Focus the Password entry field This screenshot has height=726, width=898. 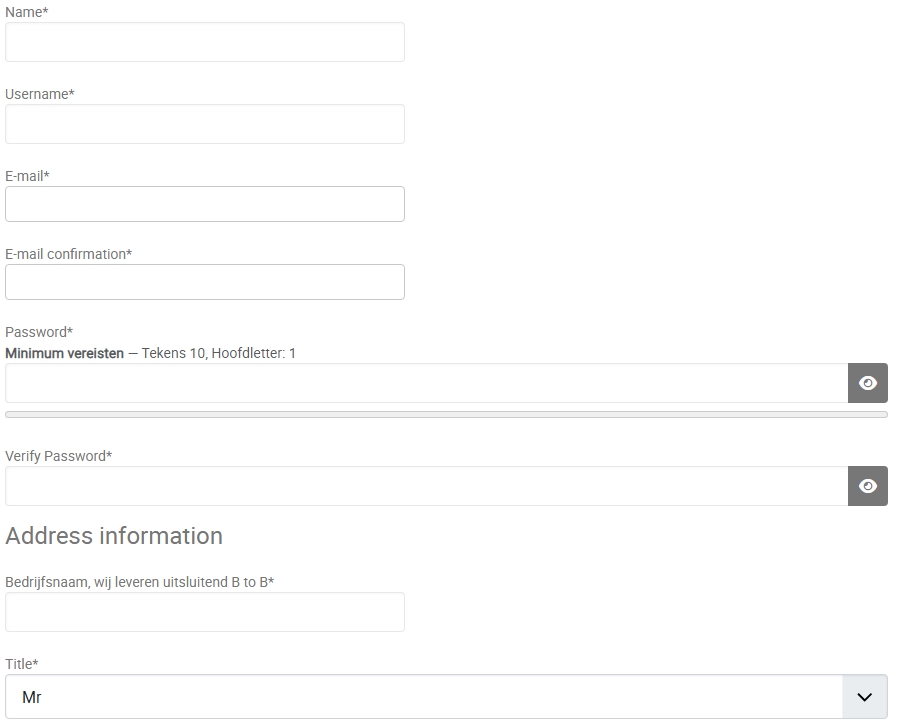click(x=427, y=383)
